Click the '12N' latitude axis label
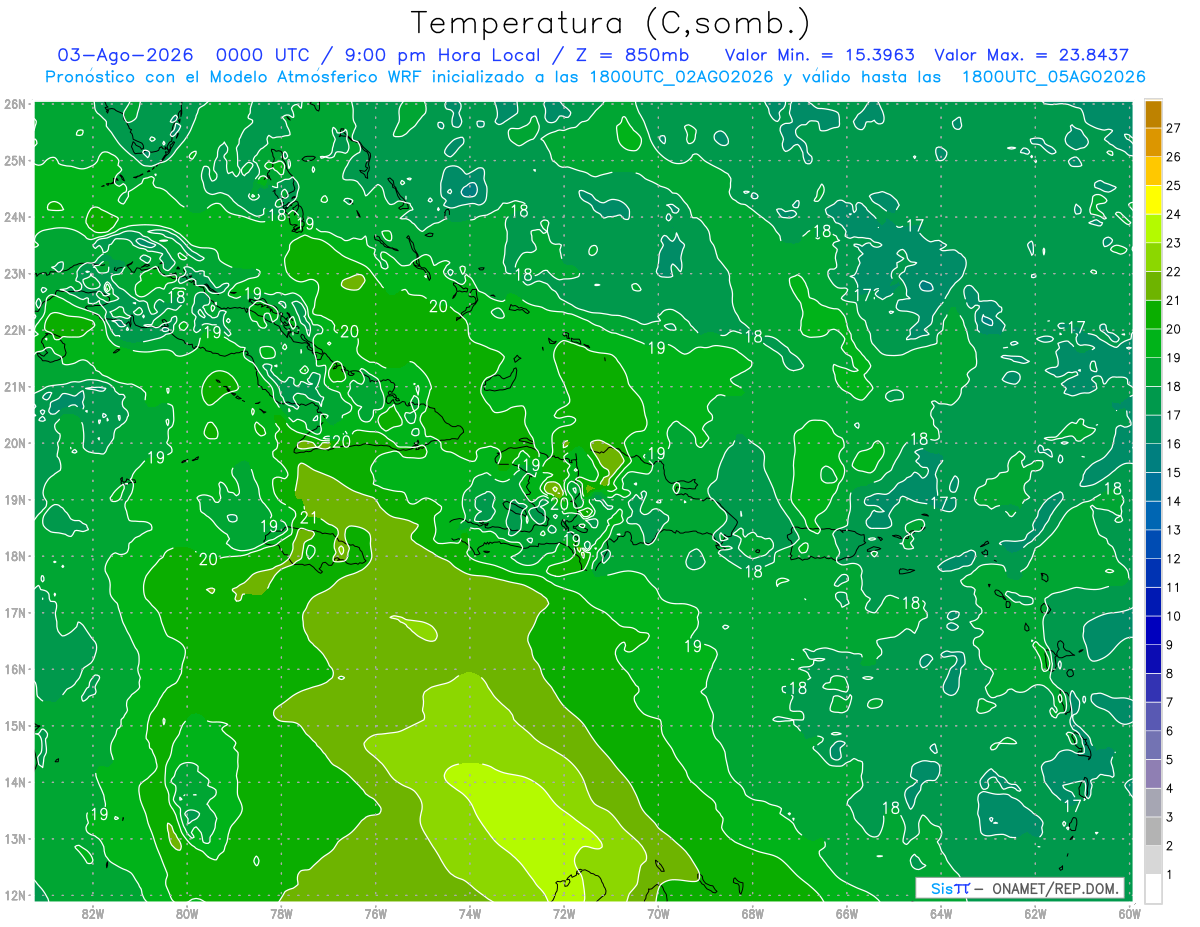 [x=14, y=895]
